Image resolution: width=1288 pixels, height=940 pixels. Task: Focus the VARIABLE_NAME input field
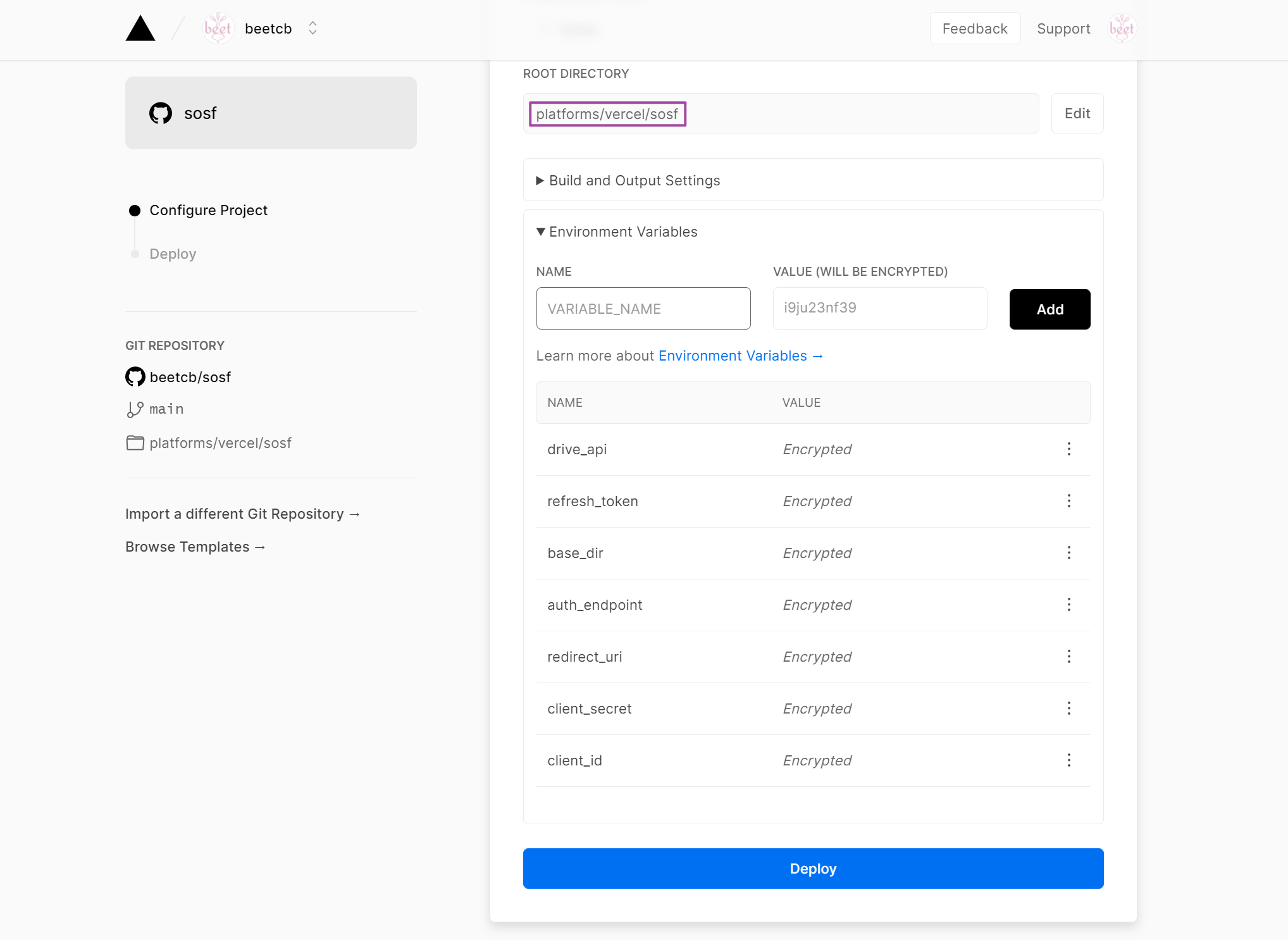click(x=643, y=309)
